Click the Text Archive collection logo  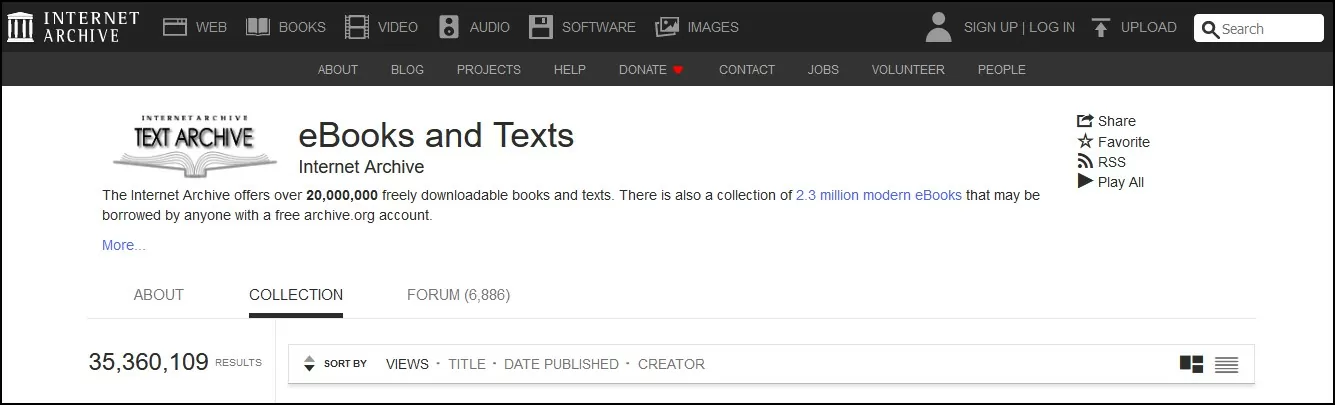pos(194,145)
